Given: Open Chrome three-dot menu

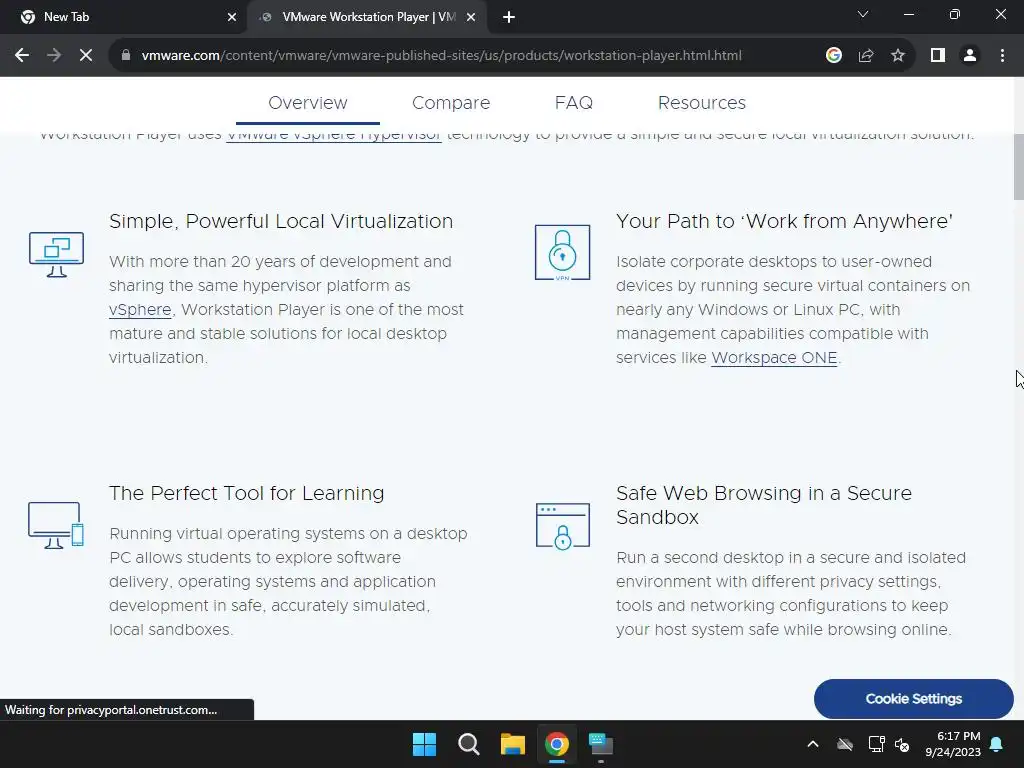Looking at the screenshot, I should [x=1002, y=56].
